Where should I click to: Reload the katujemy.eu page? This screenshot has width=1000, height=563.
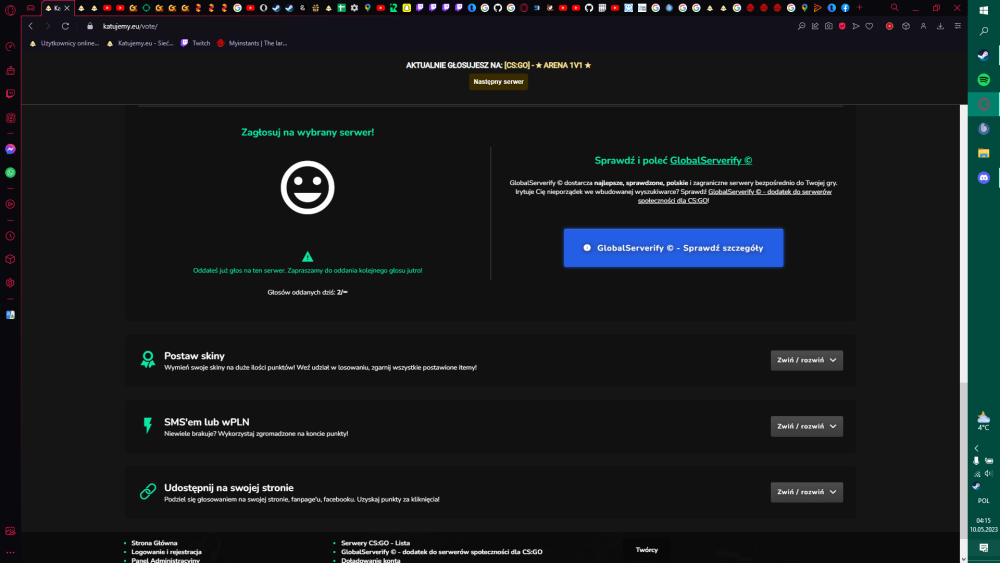pos(65,26)
